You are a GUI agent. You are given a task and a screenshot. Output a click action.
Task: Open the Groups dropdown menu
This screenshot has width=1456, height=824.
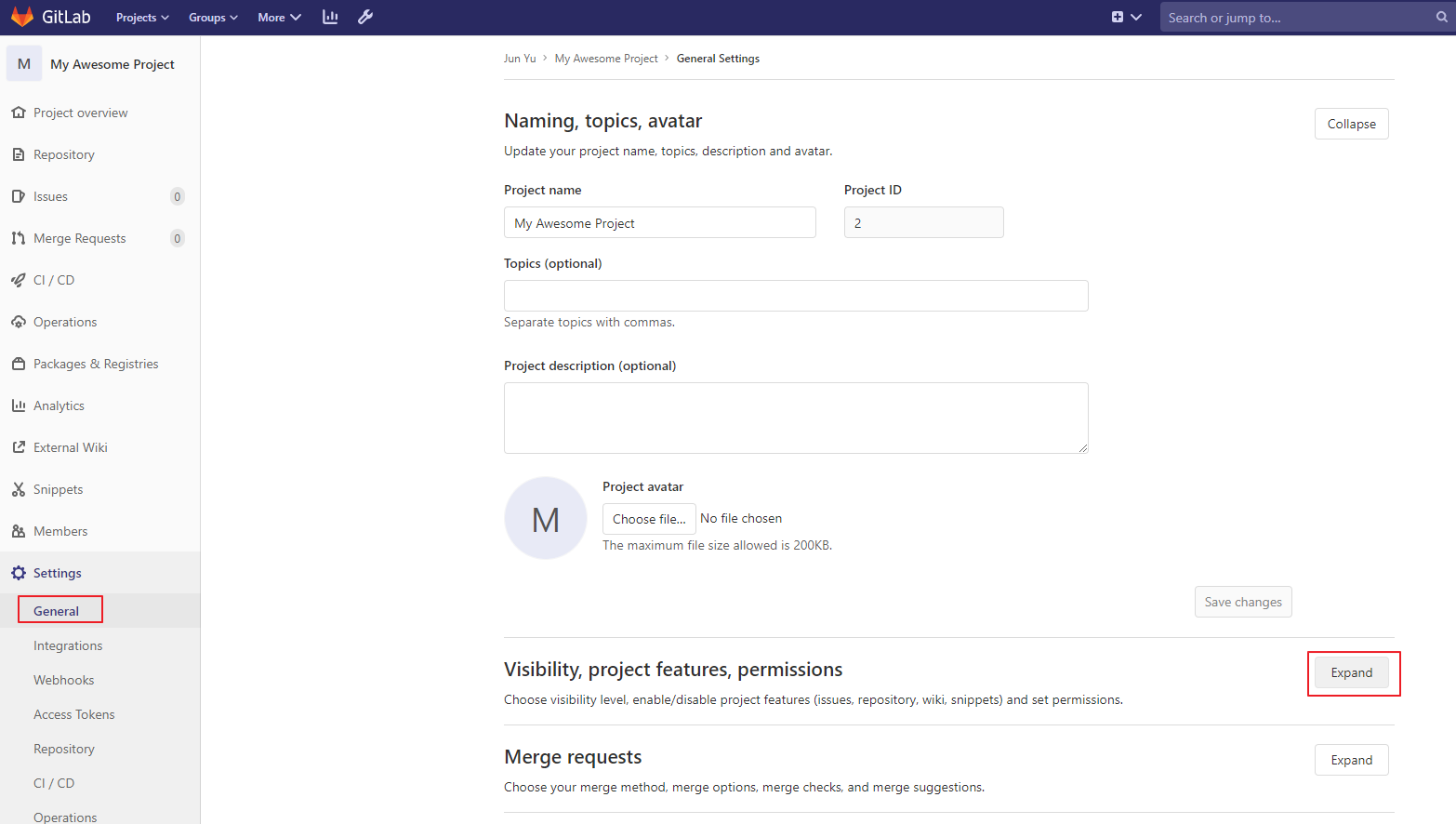point(213,17)
